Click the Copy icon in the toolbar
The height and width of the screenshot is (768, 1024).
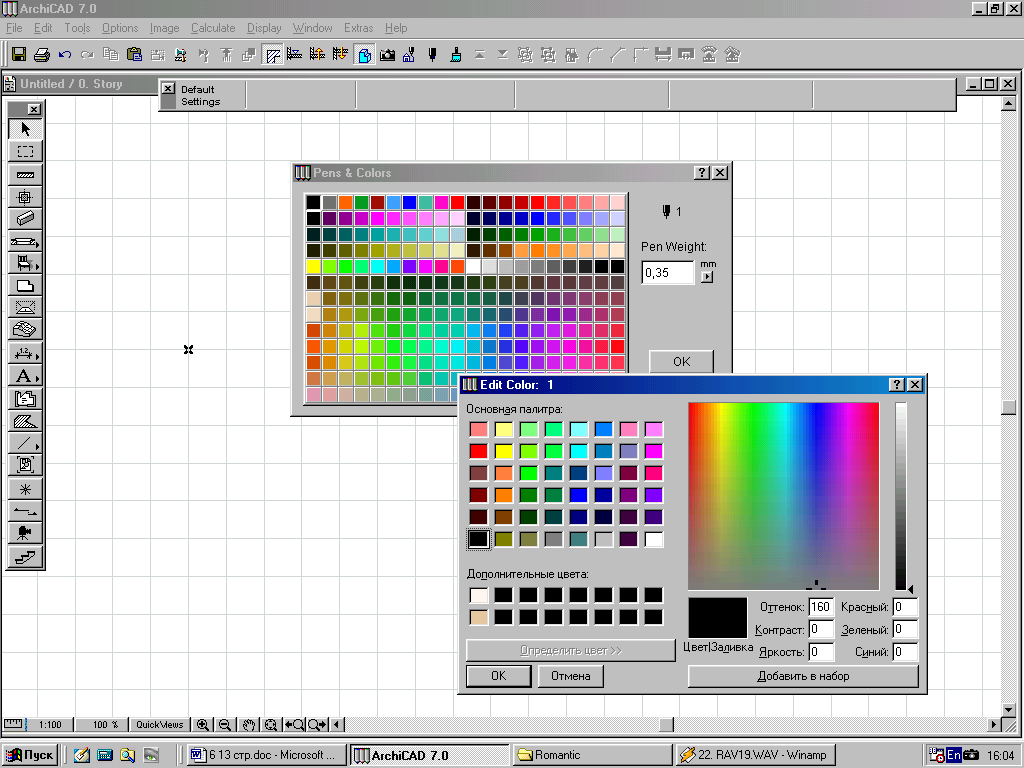pos(111,55)
